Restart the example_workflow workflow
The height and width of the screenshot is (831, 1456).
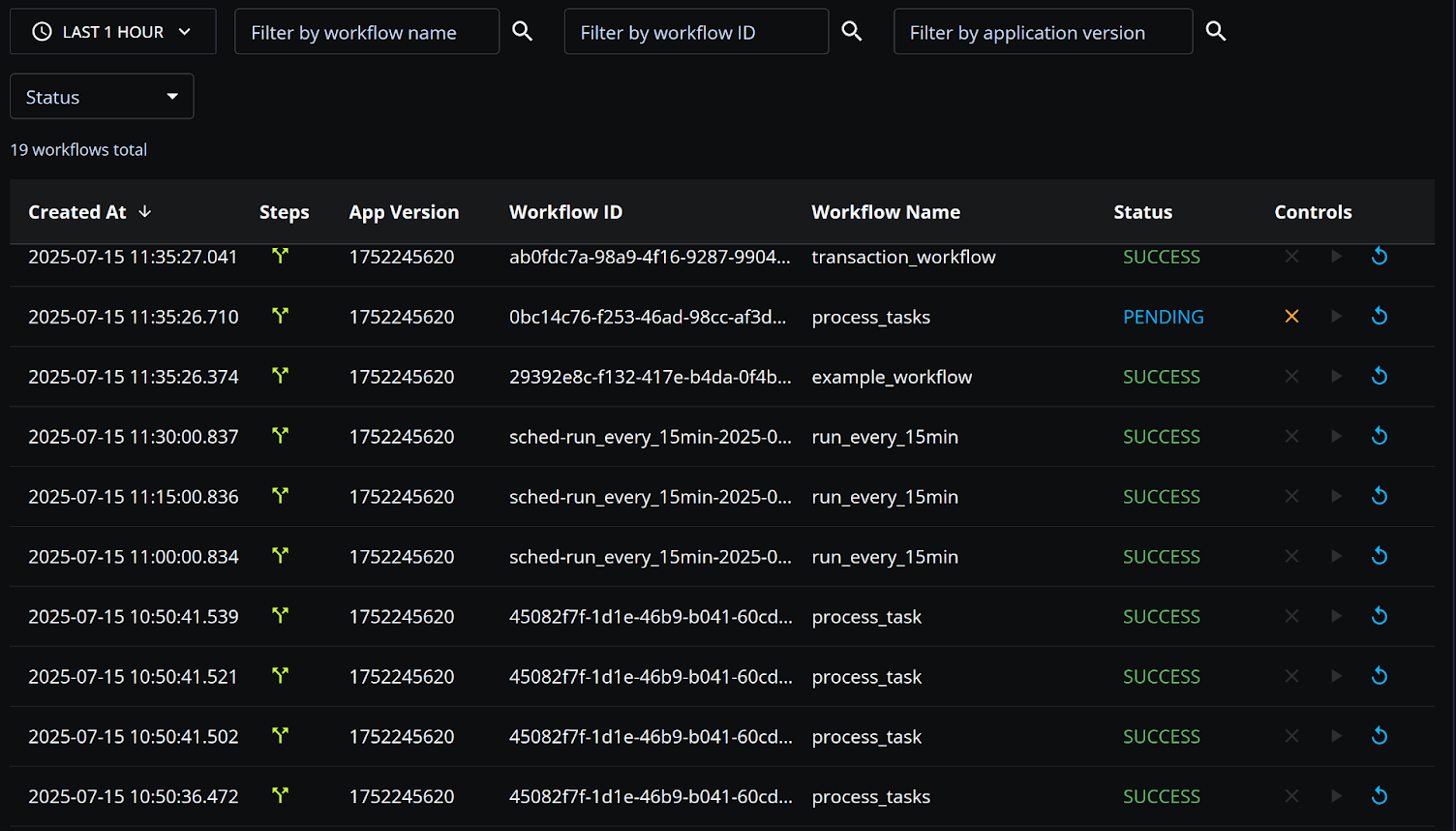1380,377
